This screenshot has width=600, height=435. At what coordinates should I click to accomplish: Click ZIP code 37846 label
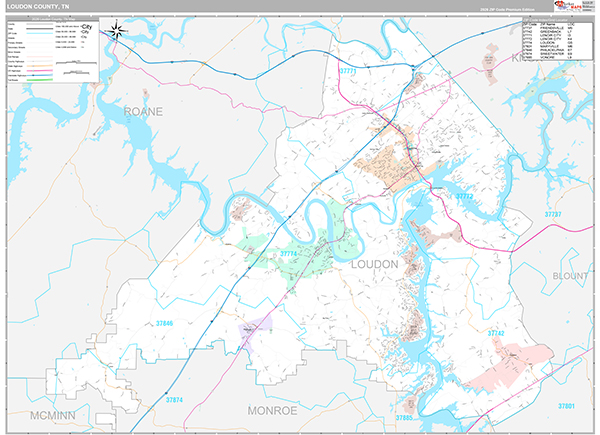pyautogui.click(x=164, y=323)
